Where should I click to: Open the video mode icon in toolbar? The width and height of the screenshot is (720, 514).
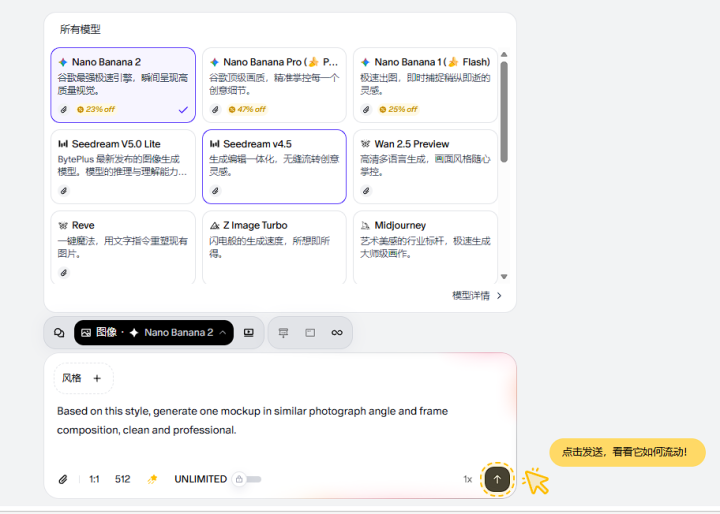[248, 333]
